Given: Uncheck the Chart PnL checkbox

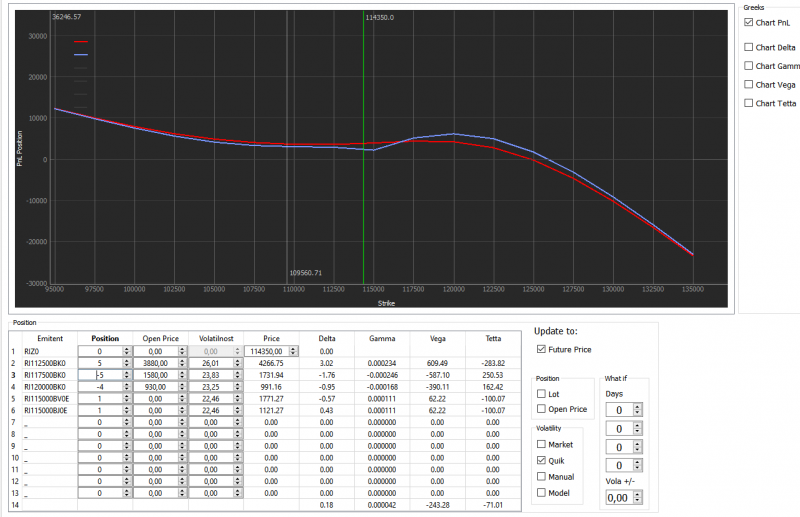Looking at the screenshot, I should tap(748, 22).
